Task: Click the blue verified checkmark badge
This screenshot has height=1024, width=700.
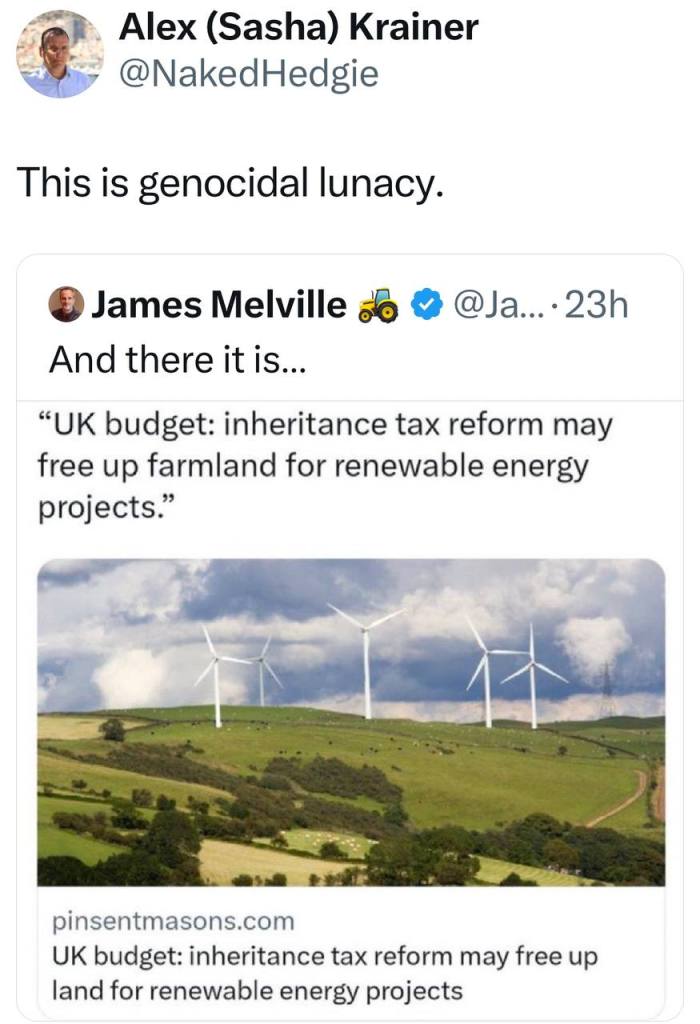Action: point(427,305)
